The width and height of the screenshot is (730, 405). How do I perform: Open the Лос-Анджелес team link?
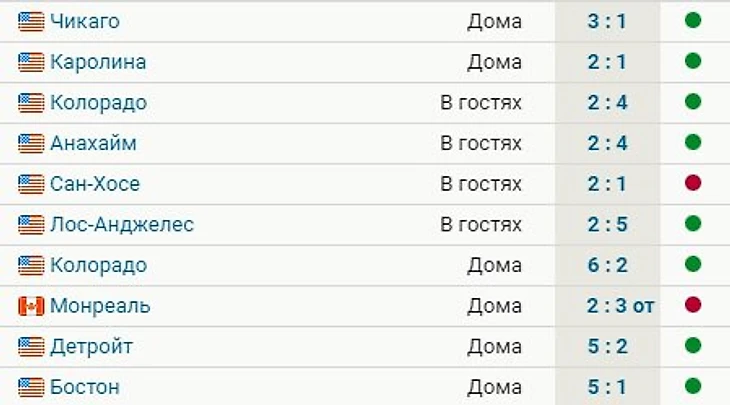pyautogui.click(x=121, y=225)
